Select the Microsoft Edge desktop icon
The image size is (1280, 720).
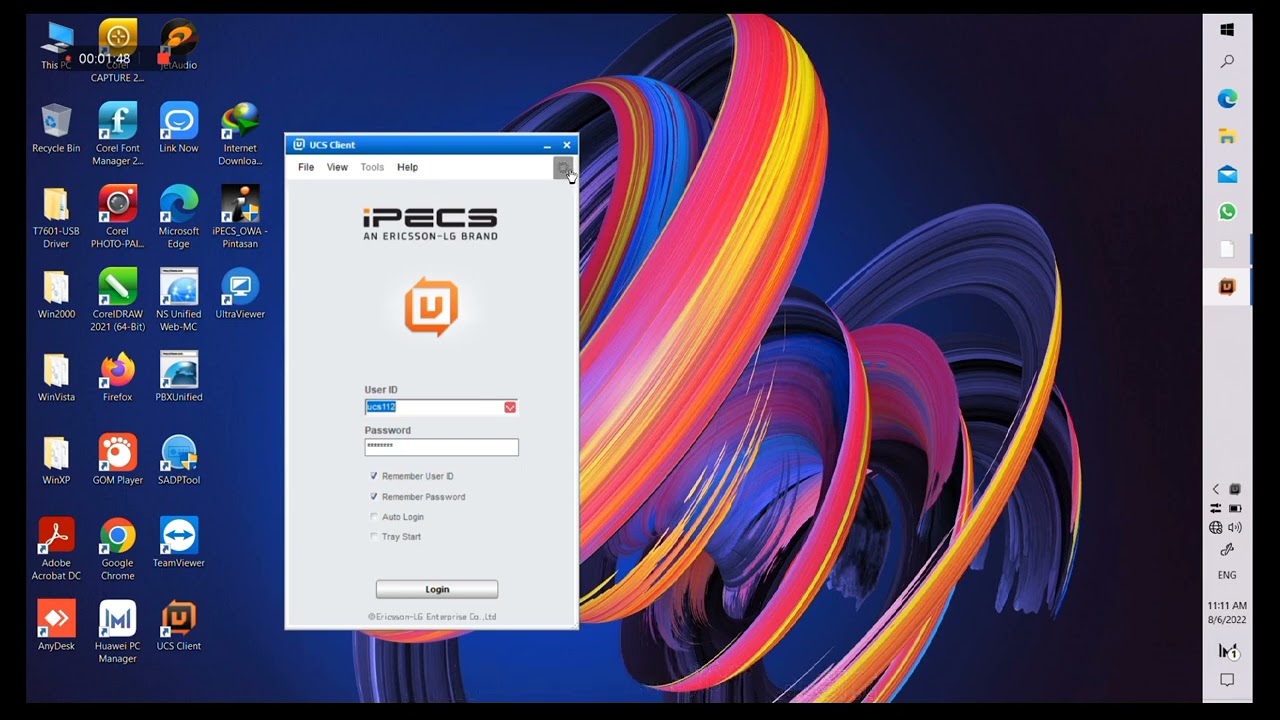coord(179,217)
